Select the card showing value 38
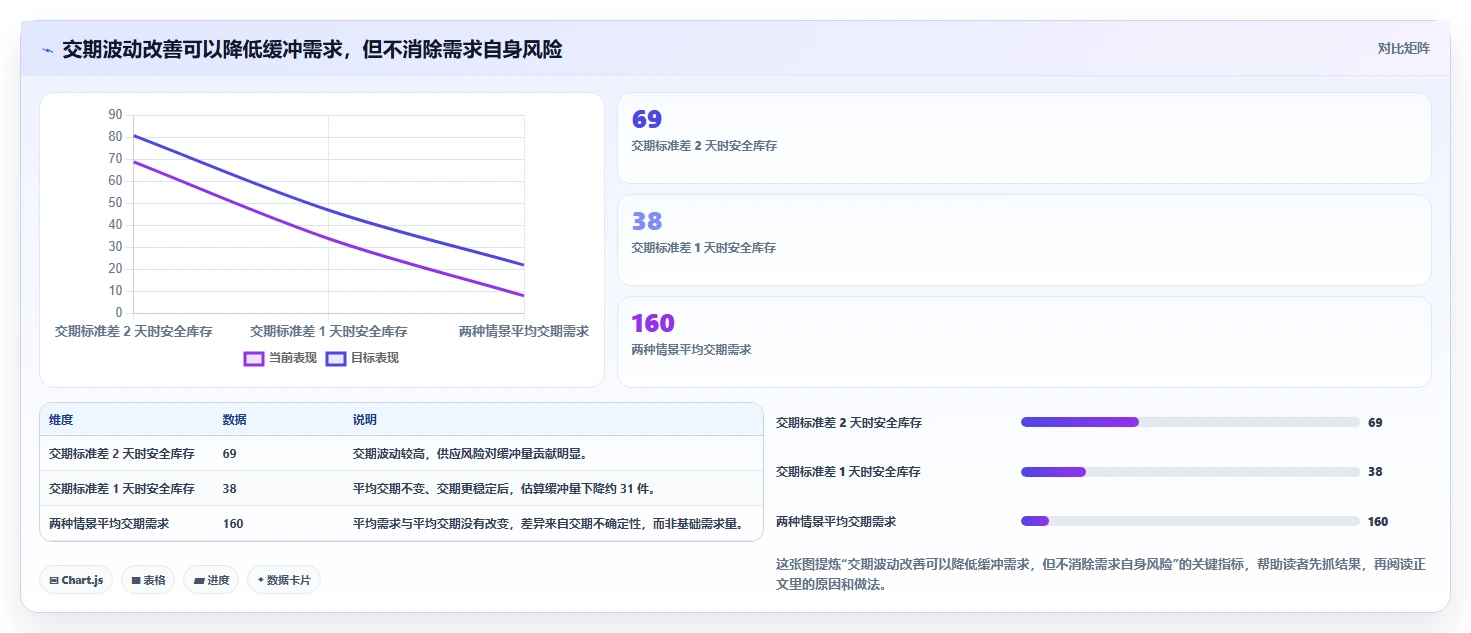The width and height of the screenshot is (1471, 633). tap(1024, 240)
